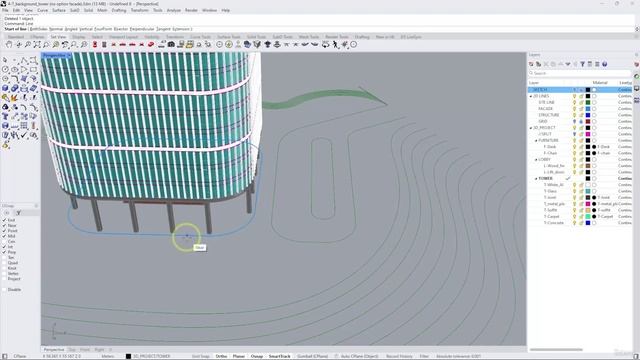The image size is (640, 360).
Task: Toggle visibility bulb of T-Glass layer
Action: (574, 191)
